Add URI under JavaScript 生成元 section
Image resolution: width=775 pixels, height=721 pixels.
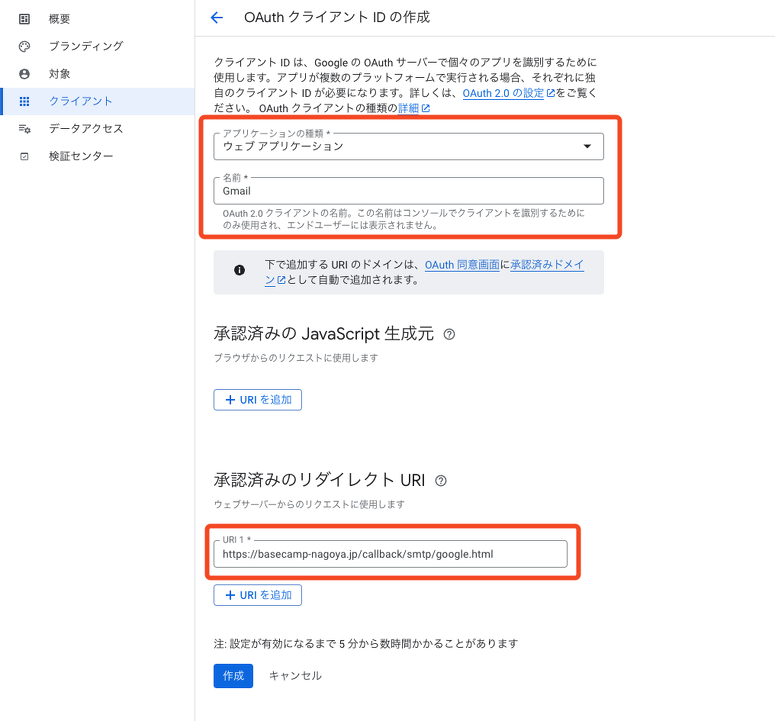pyautogui.click(x=257, y=400)
